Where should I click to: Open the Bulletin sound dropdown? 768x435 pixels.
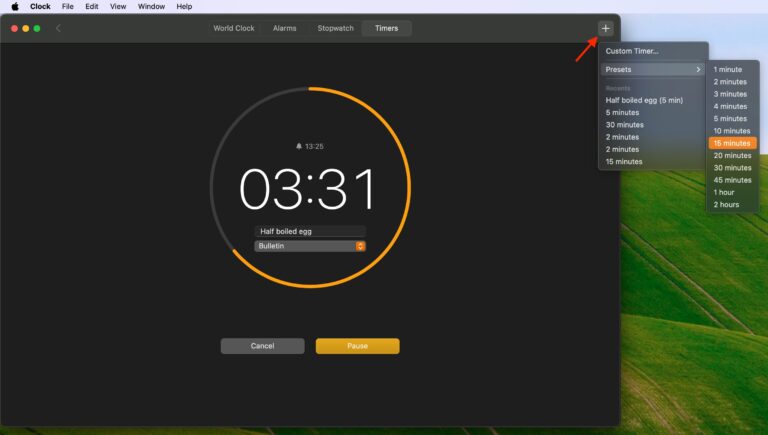[x=310, y=246]
